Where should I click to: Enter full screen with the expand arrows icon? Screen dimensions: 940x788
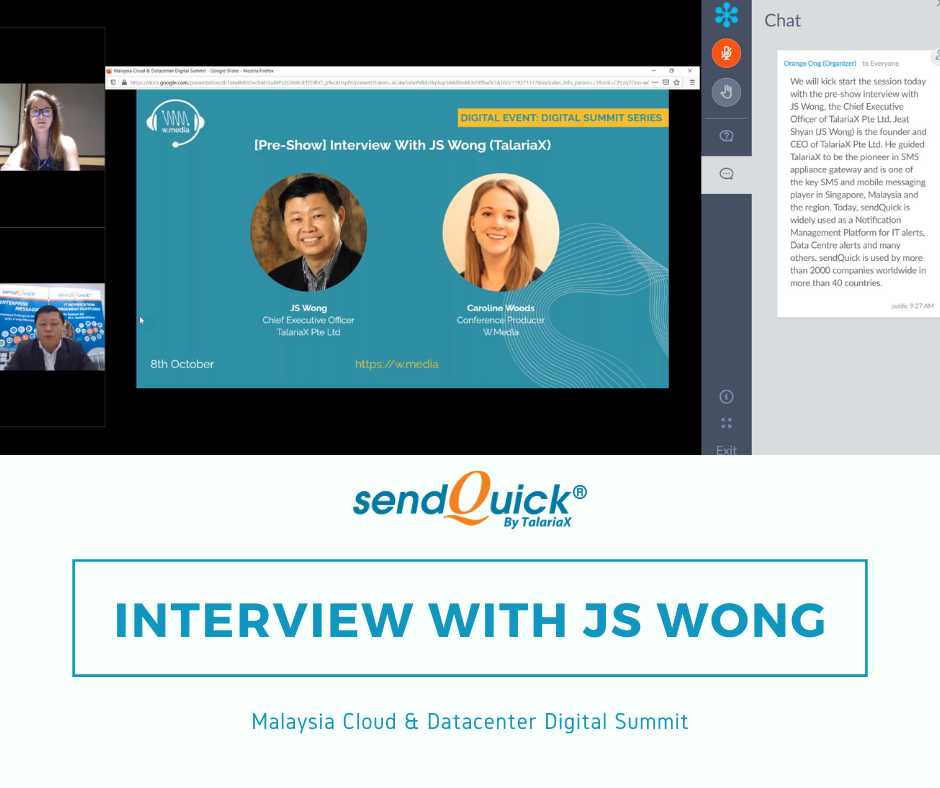(x=726, y=423)
